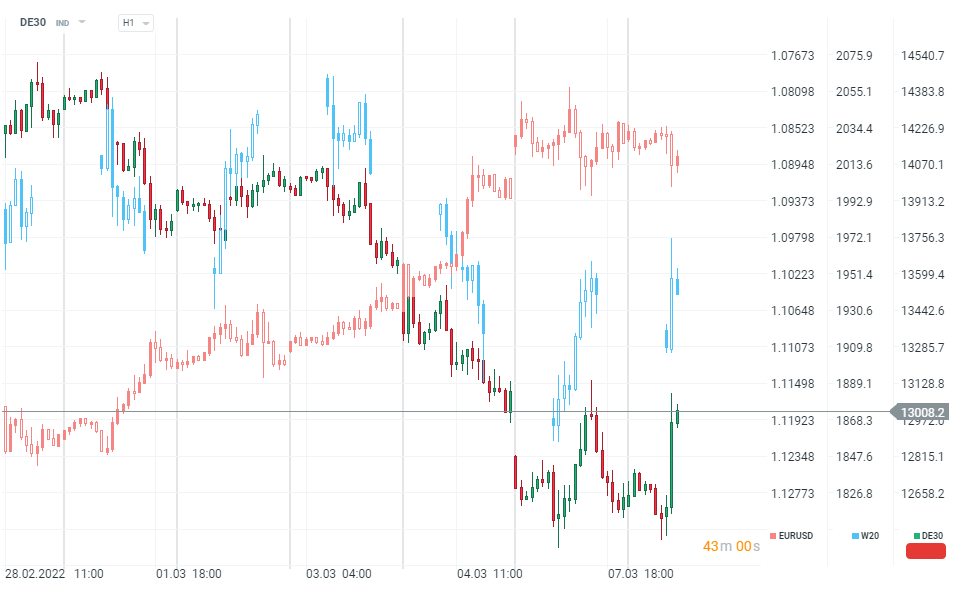
Task: Toggle the EURUSD series via its legend label
Action: (x=796, y=536)
